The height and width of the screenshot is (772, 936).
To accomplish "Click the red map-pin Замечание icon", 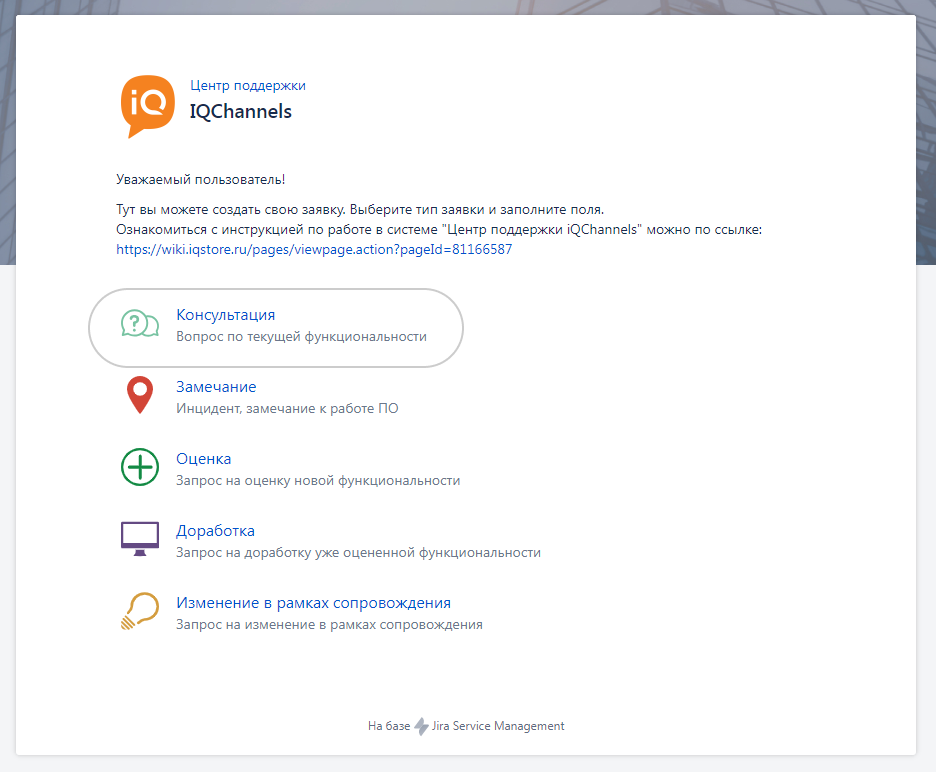I will click(x=140, y=395).
